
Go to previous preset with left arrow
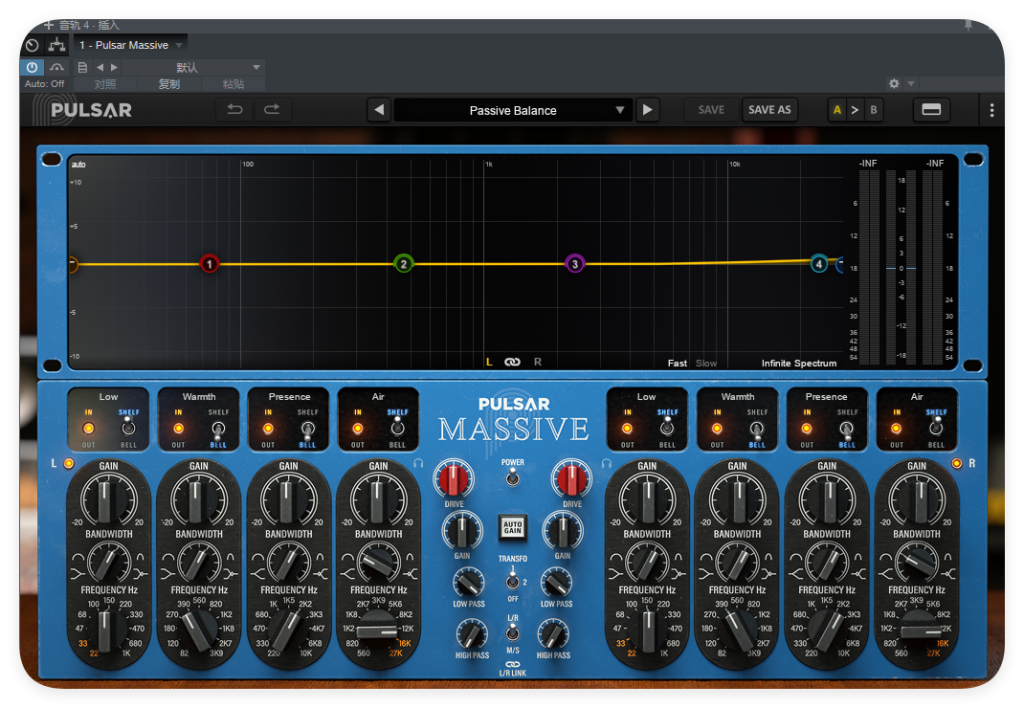tap(379, 110)
